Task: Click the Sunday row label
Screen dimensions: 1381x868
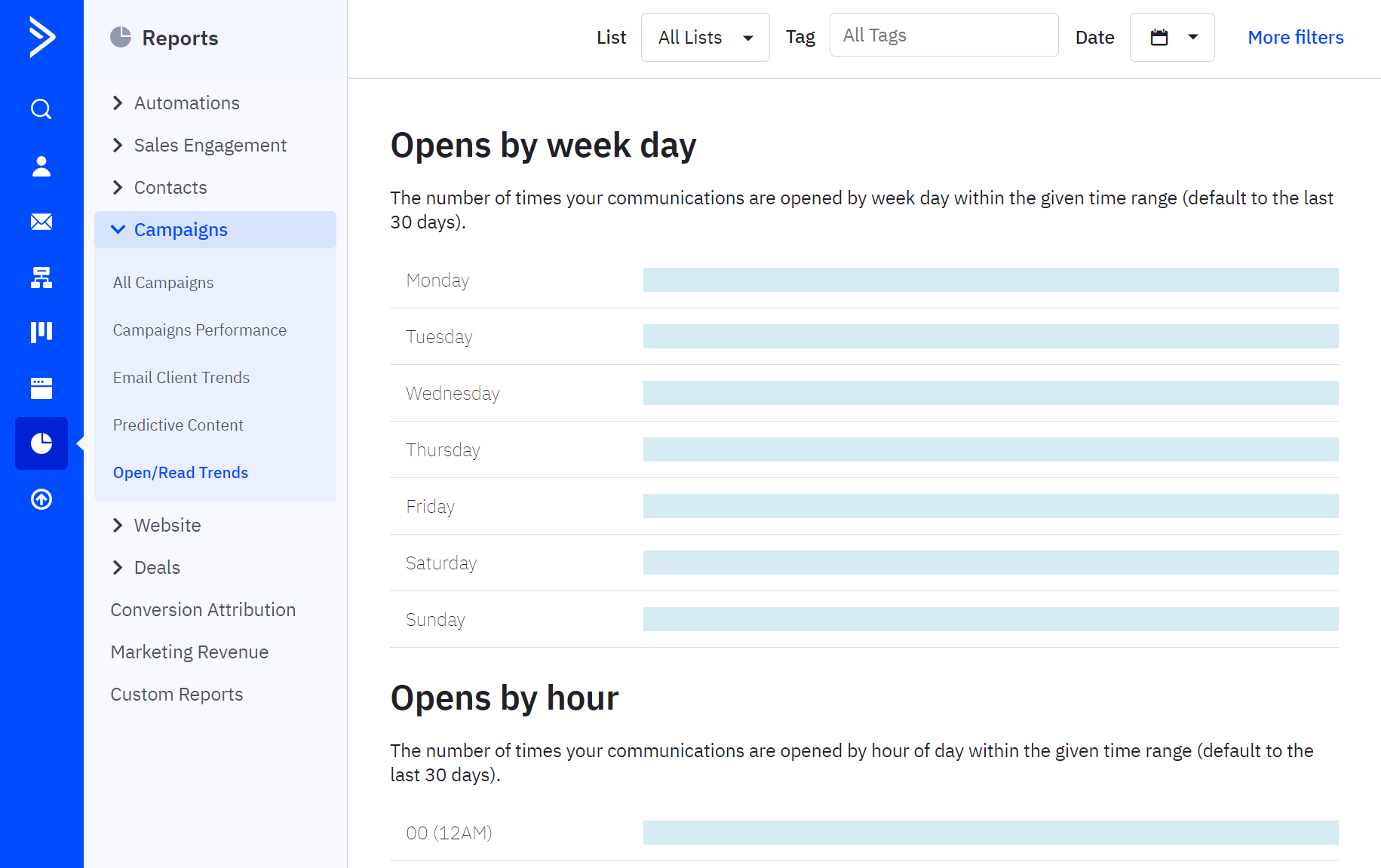Action: (435, 620)
